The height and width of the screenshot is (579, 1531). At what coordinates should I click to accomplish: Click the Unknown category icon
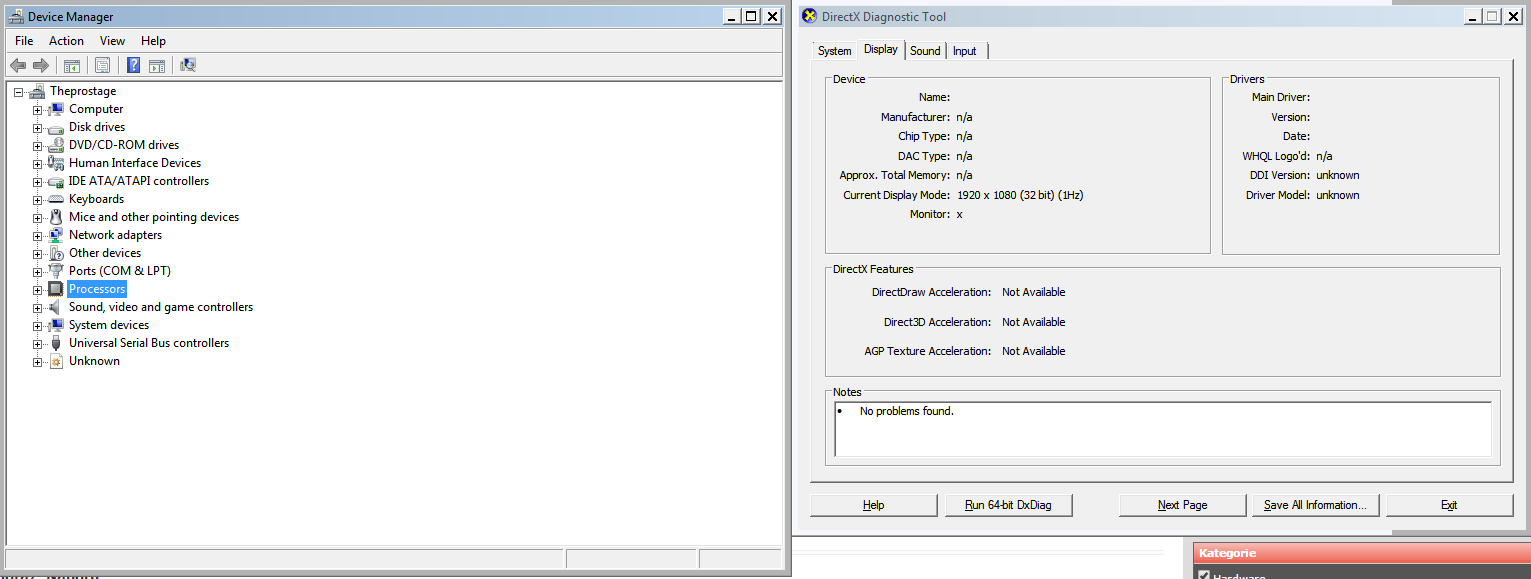56,361
